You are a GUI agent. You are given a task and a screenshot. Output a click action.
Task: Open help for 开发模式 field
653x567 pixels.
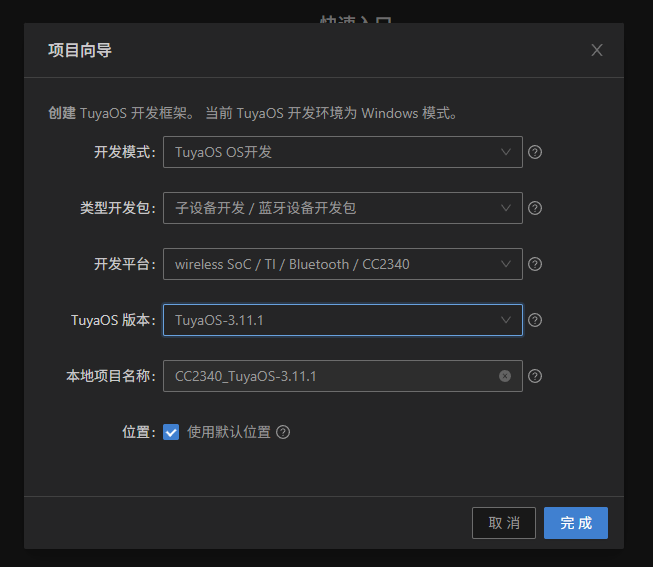click(x=535, y=152)
